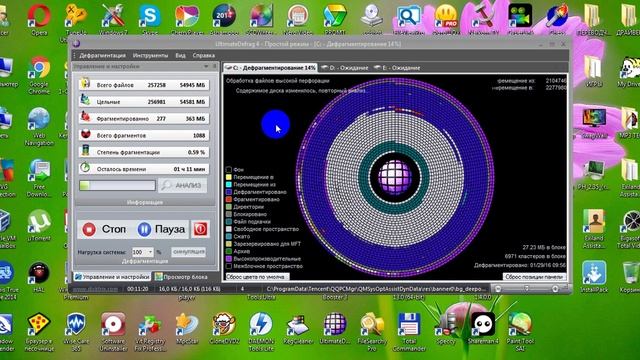Click the Фрагментировано red swatch
The image size is (640, 360).
pos(229,199)
